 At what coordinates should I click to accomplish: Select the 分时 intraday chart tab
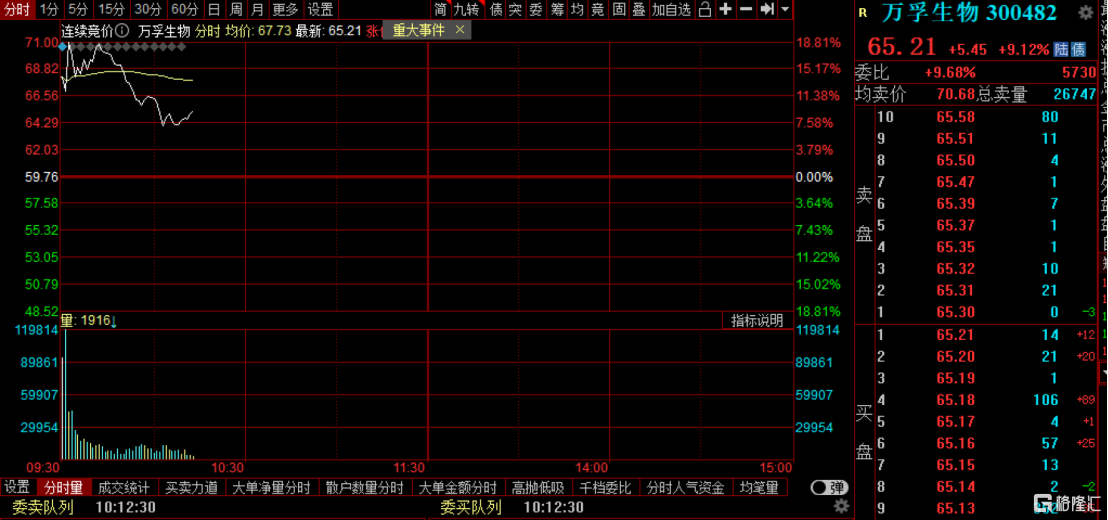click(x=18, y=9)
